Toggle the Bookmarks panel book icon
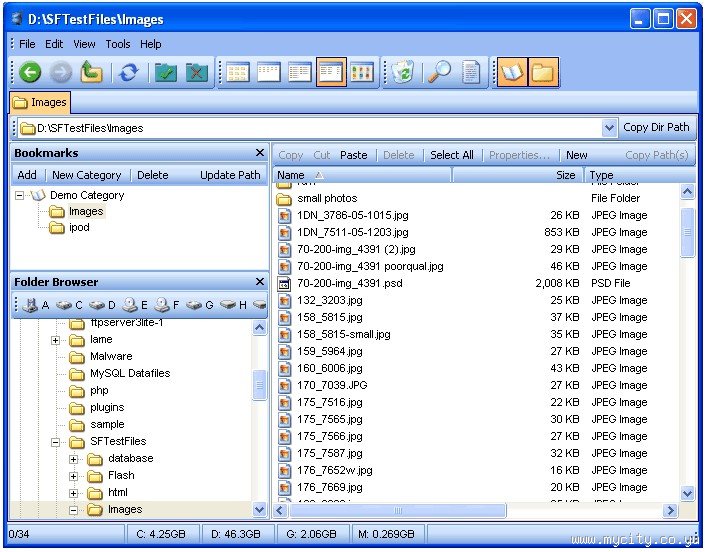The image size is (705, 552). (x=511, y=72)
